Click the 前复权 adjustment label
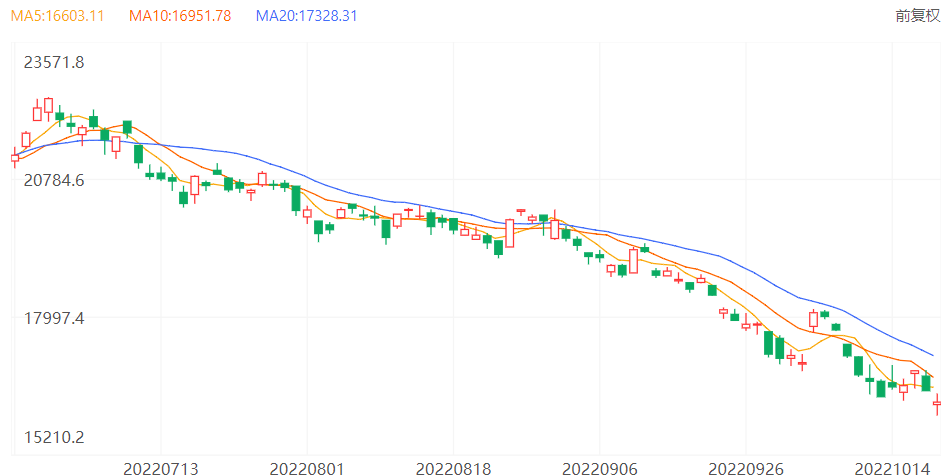This screenshot has height=476, width=947. point(917,16)
